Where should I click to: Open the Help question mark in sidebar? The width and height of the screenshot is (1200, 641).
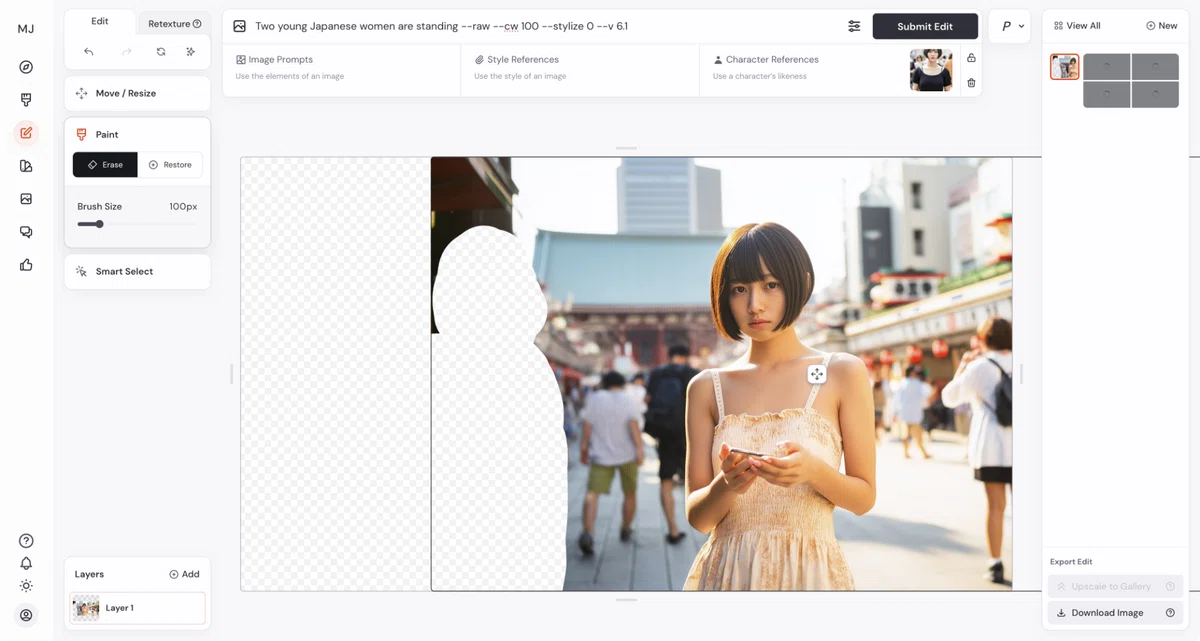(x=26, y=541)
